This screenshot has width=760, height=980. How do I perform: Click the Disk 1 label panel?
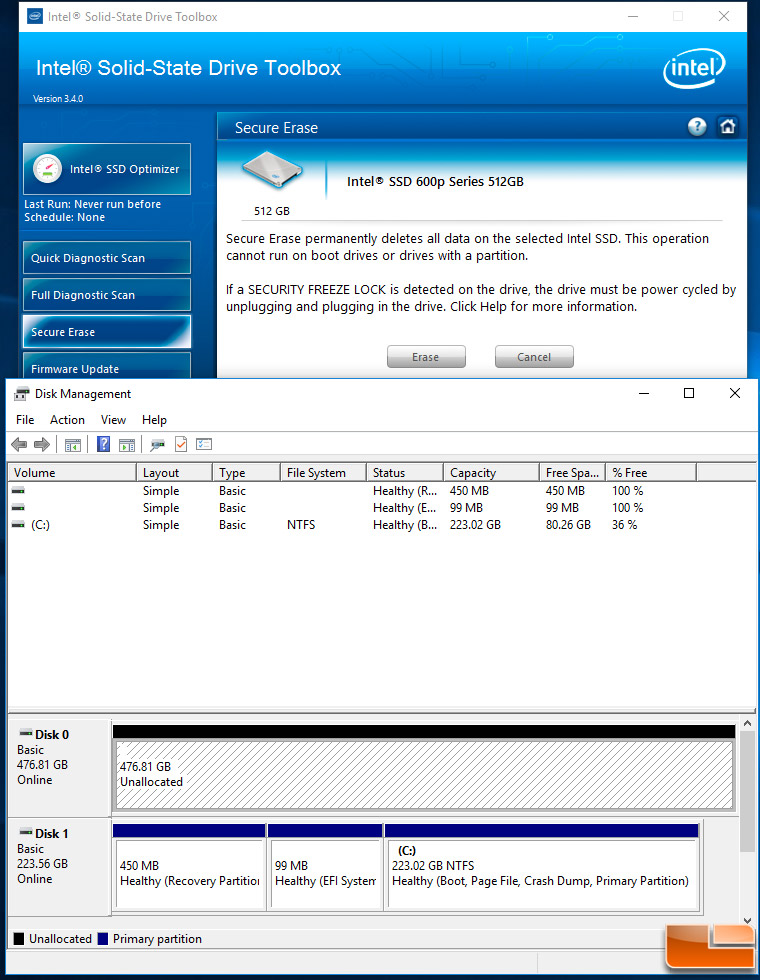[x=59, y=867]
